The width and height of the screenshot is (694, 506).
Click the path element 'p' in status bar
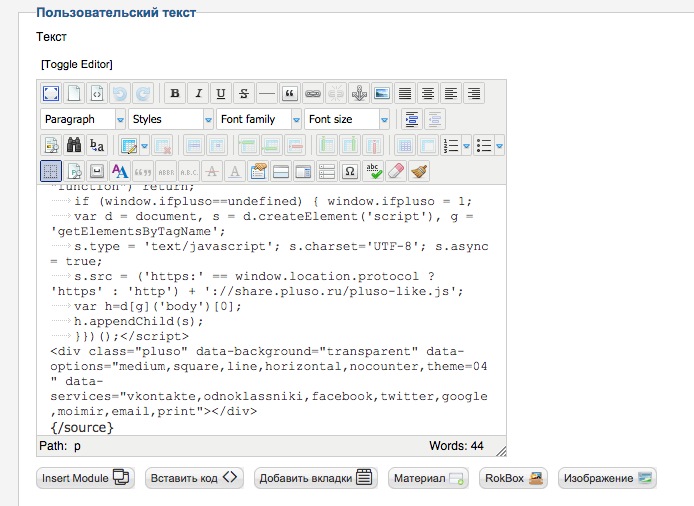(77, 446)
